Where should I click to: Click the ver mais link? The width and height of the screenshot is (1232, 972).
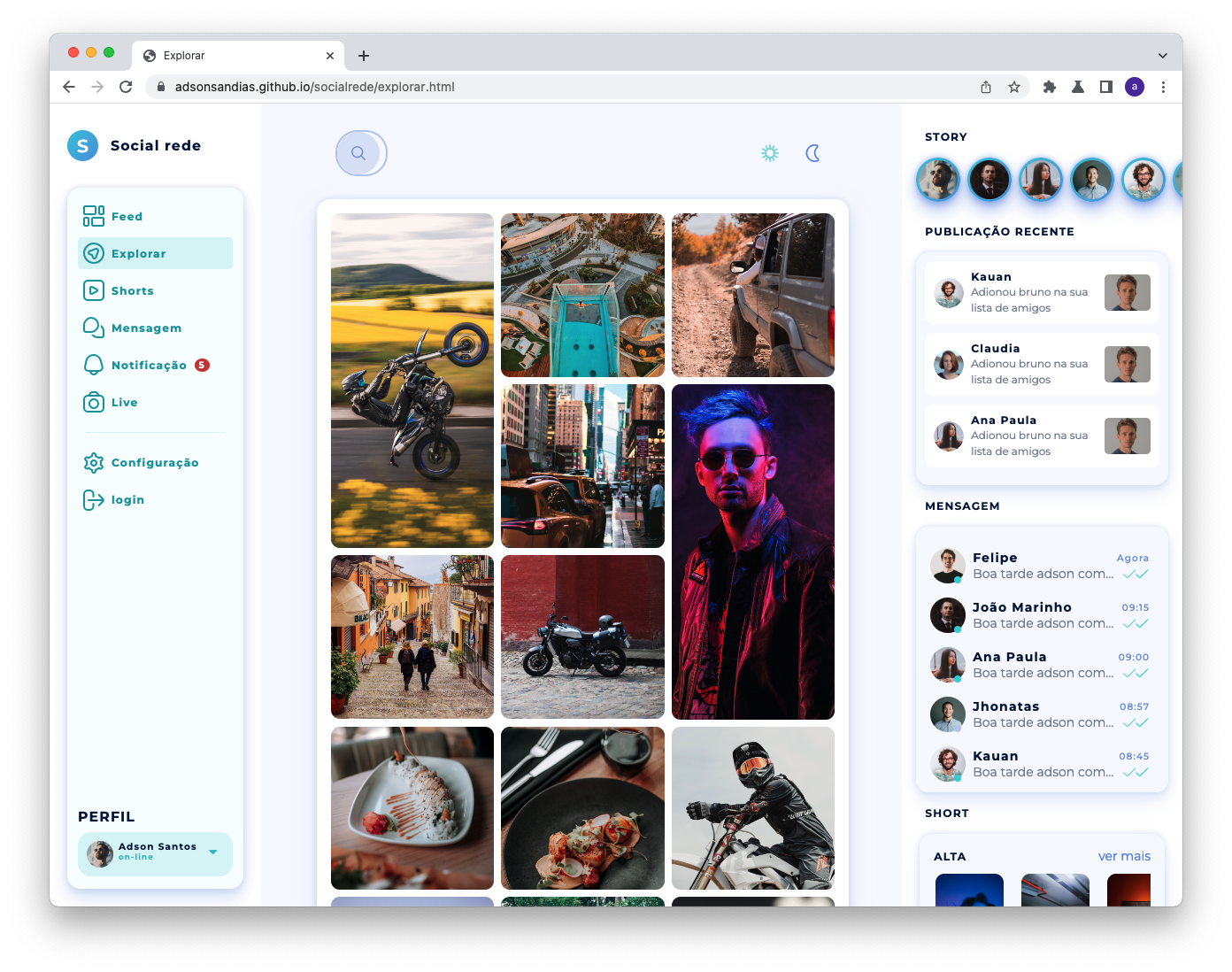1124,856
